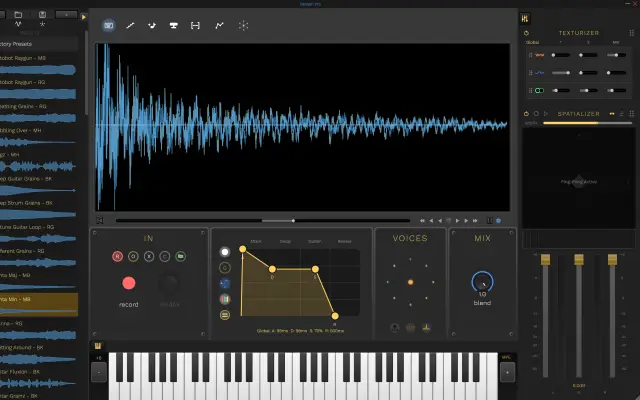The height and width of the screenshot is (400, 640).
Task: Open the Spatializer lines menu icon
Action: (622, 114)
